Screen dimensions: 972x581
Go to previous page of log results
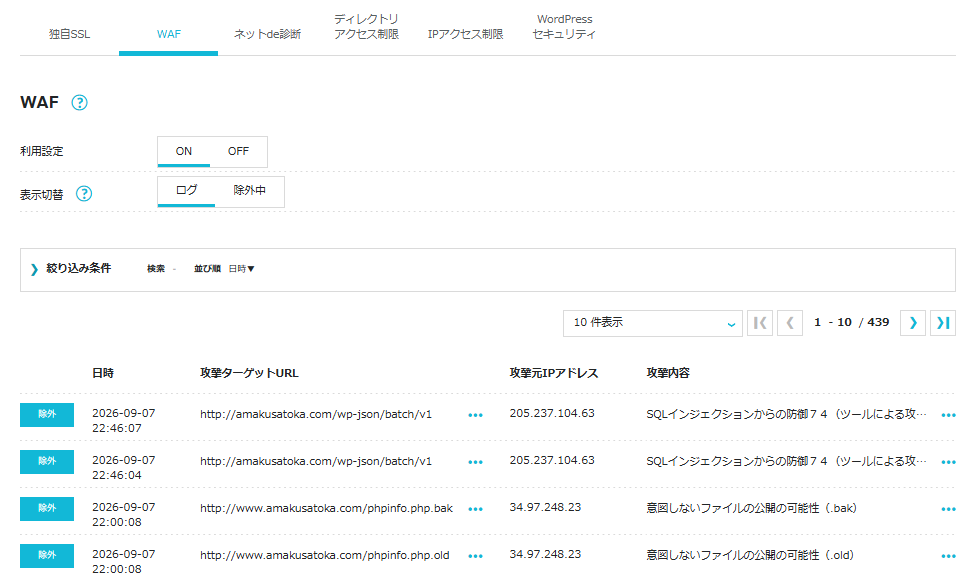point(790,323)
